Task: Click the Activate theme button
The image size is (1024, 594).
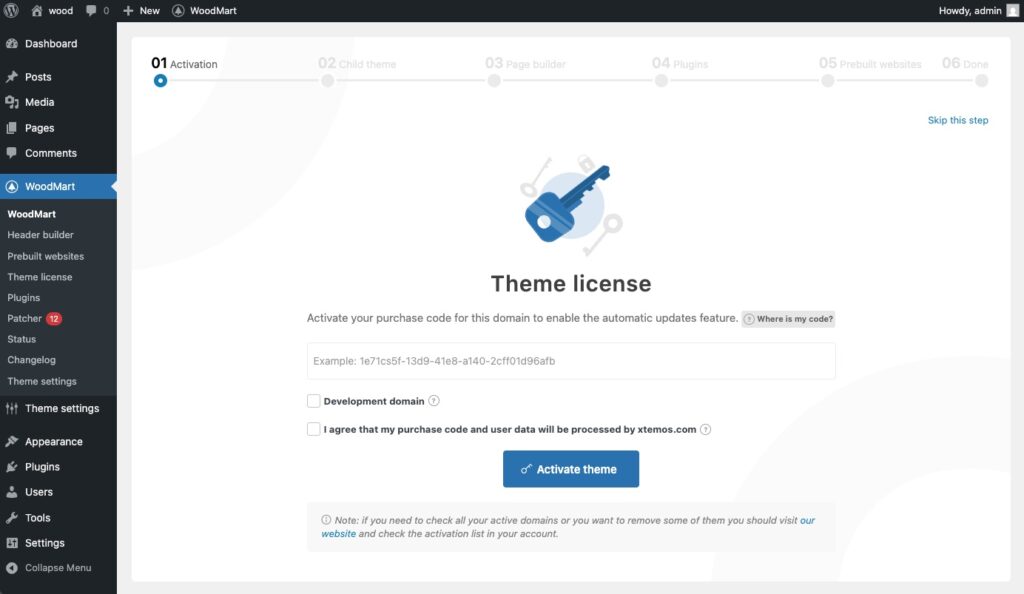Action: click(x=571, y=469)
